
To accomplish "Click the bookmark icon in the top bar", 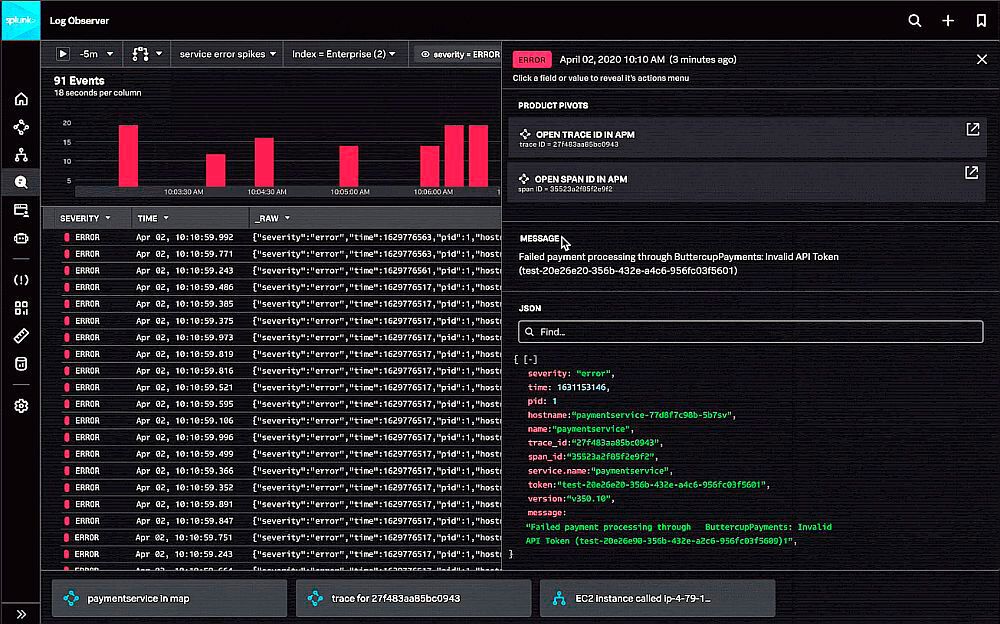I will pos(984,20).
